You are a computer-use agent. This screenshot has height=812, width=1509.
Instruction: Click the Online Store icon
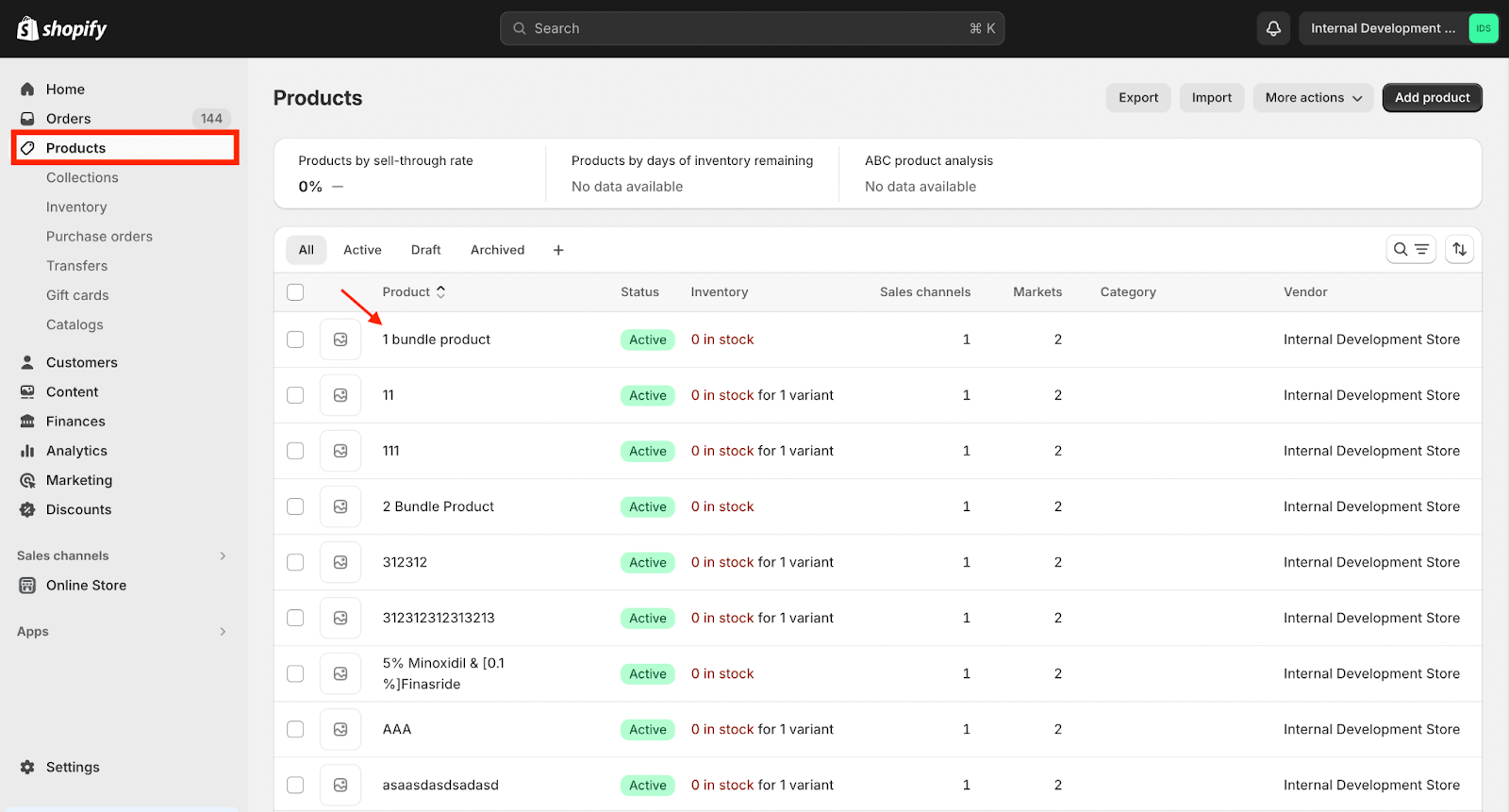pos(27,586)
